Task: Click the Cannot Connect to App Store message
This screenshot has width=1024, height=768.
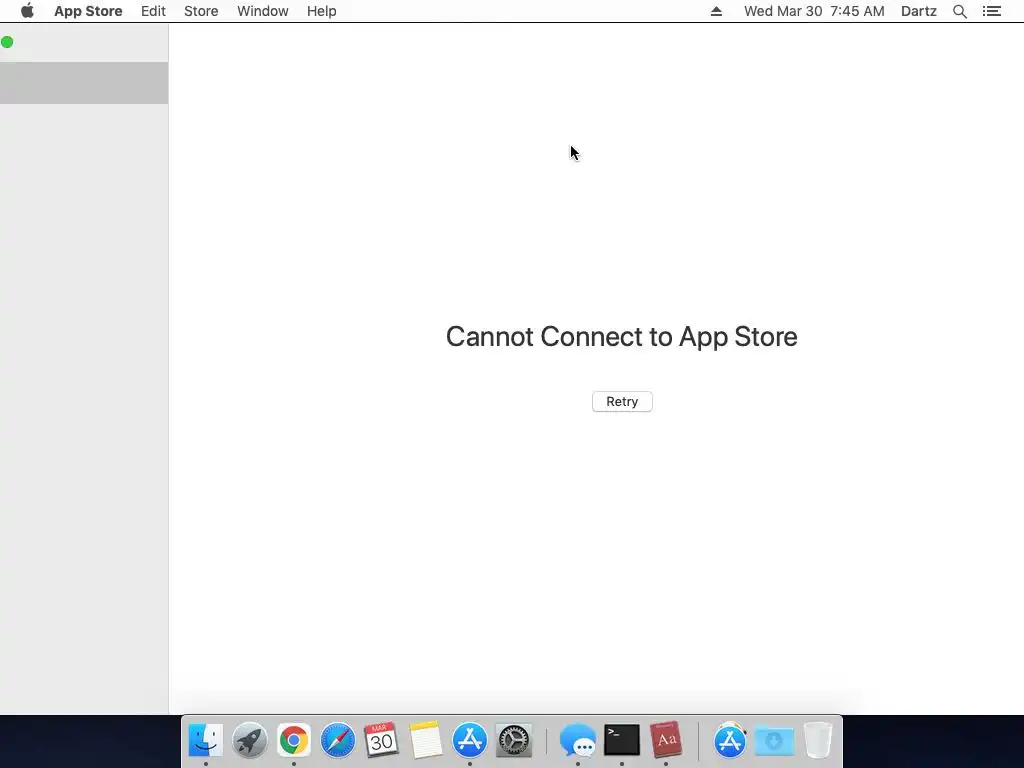Action: tap(622, 337)
